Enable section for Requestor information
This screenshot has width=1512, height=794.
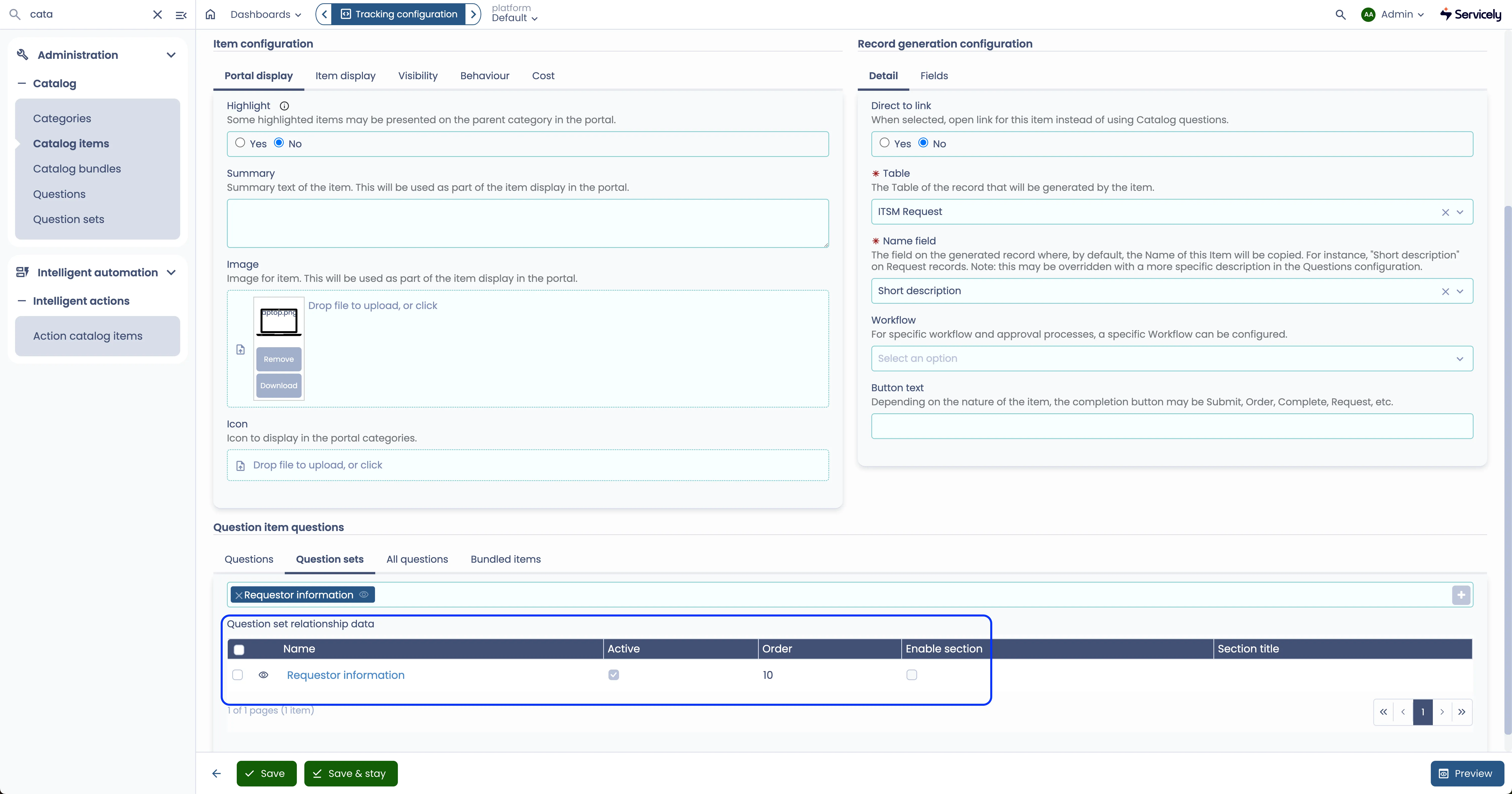pos(912,675)
